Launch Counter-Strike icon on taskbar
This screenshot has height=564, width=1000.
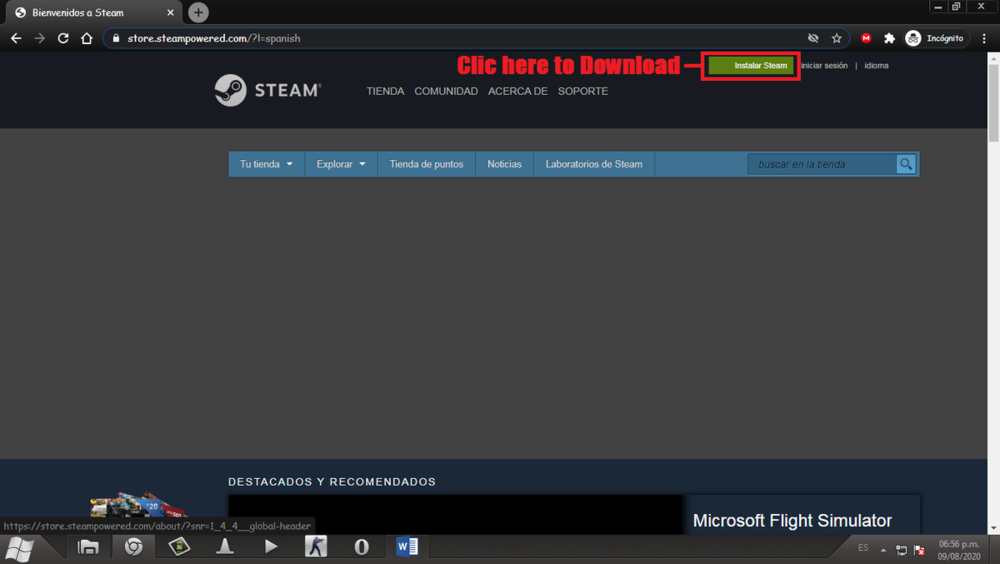[x=316, y=547]
